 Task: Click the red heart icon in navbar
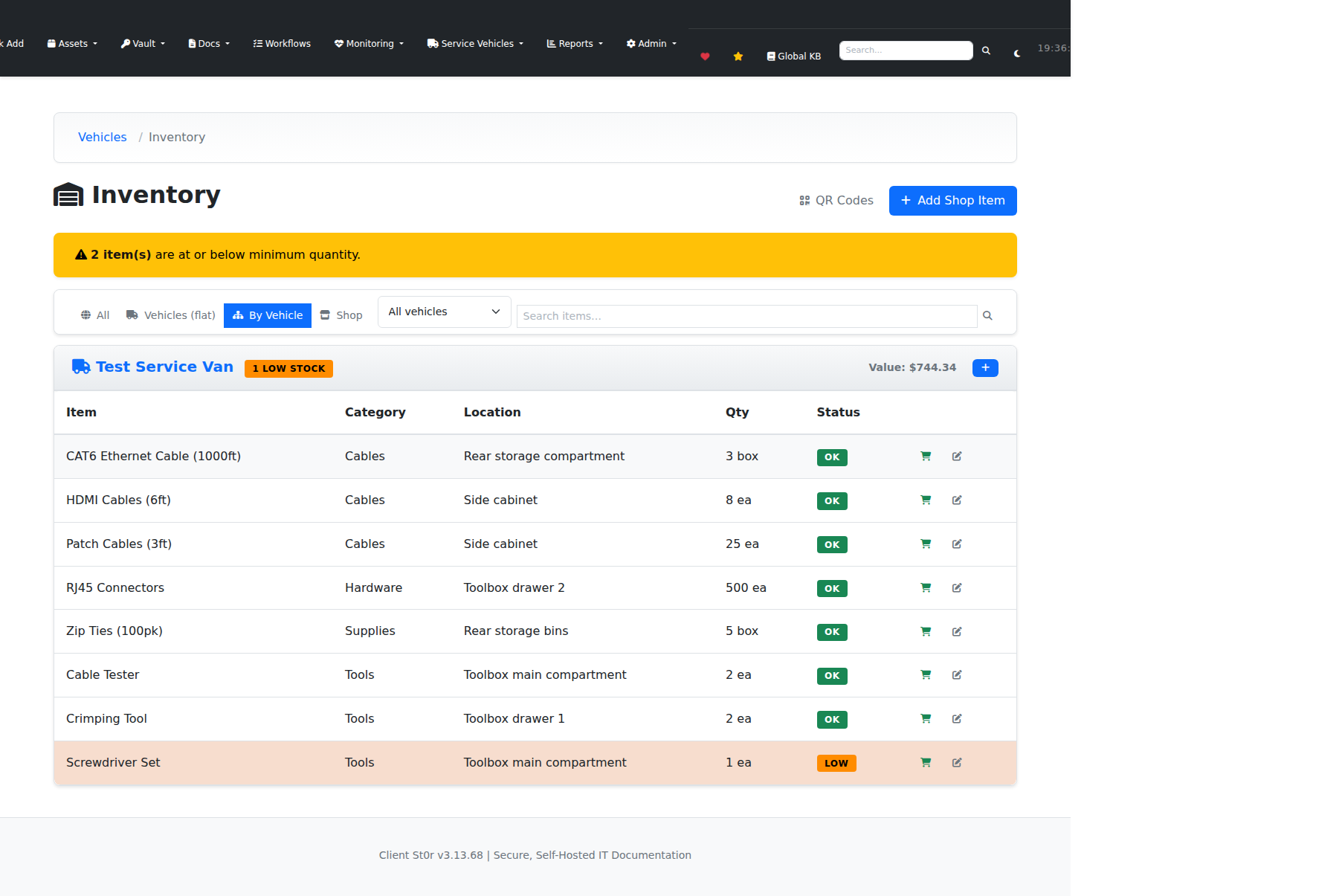(x=705, y=57)
